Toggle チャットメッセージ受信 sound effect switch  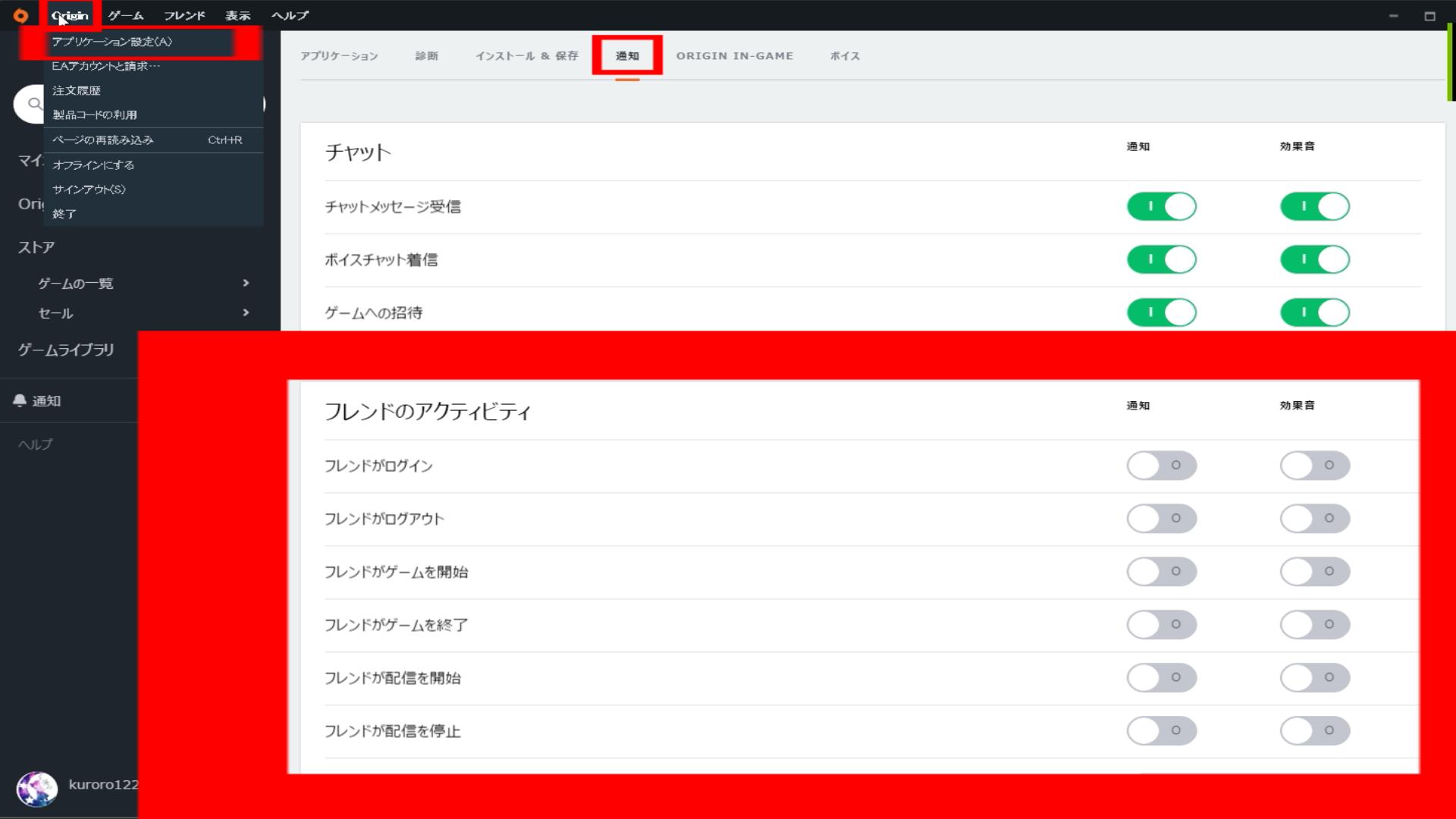(1315, 206)
